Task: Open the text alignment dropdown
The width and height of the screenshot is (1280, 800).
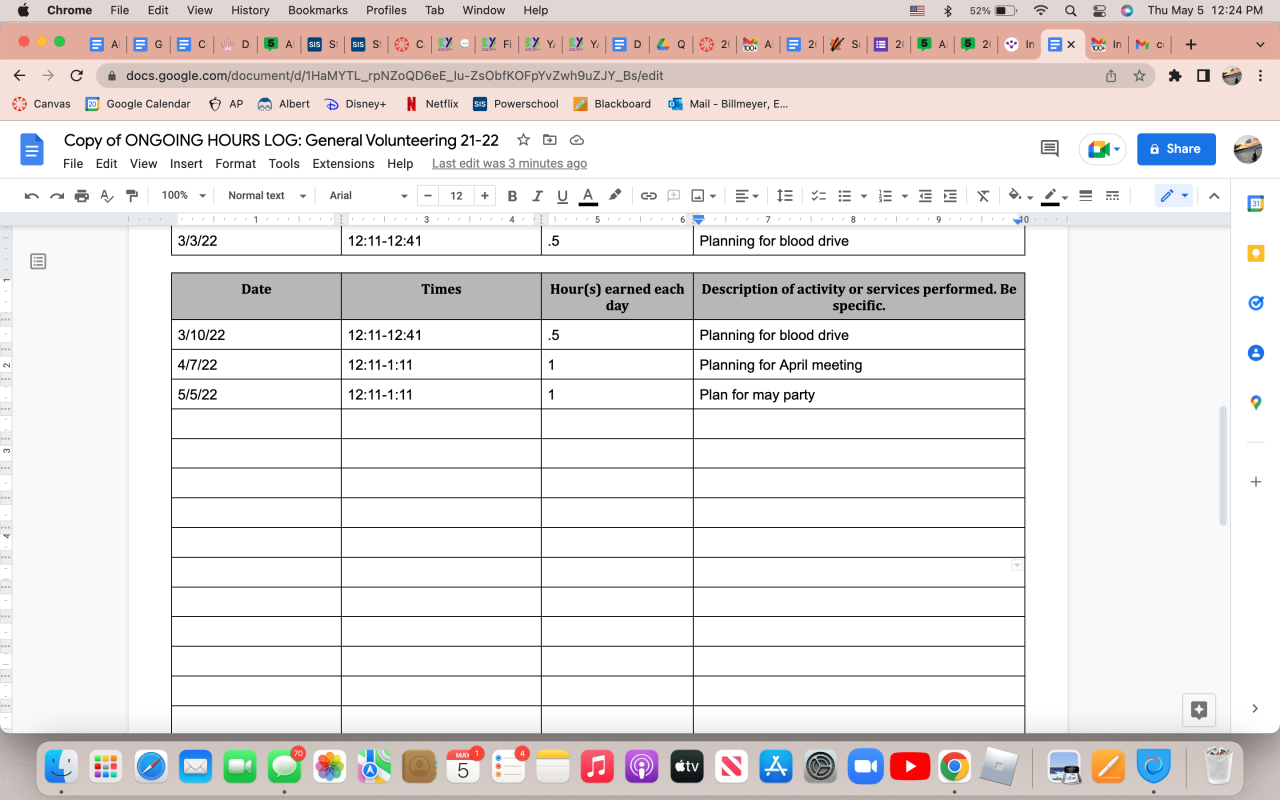Action: (745, 196)
